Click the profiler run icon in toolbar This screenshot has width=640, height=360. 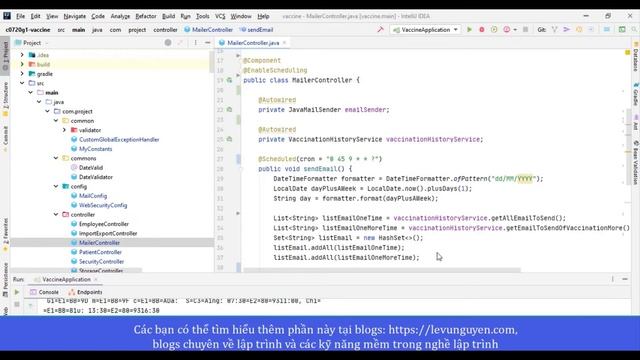coord(507,29)
